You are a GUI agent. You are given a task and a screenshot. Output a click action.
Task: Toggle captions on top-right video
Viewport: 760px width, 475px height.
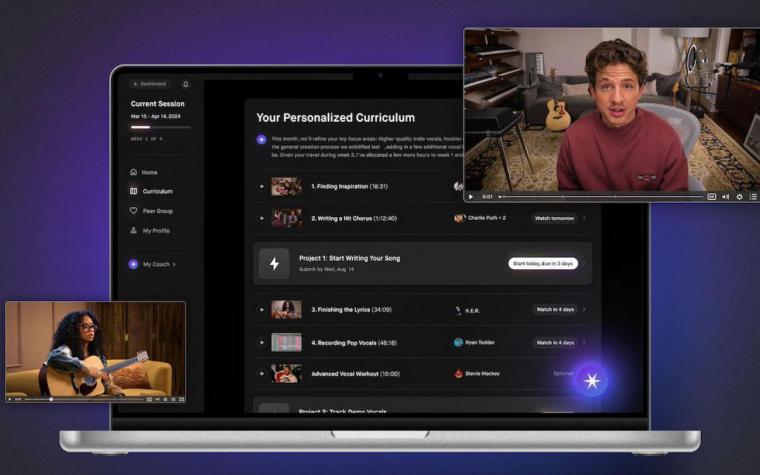click(x=712, y=197)
